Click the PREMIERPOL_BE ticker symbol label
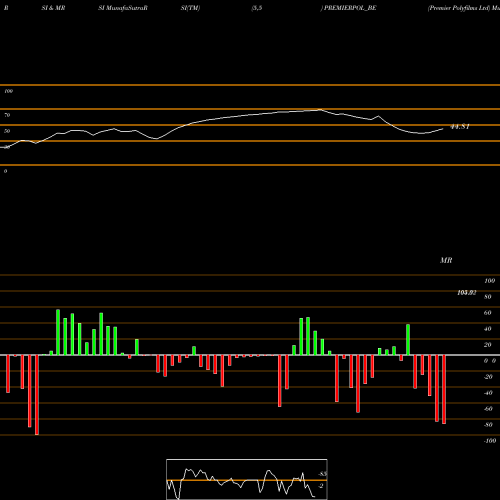This screenshot has height=500, width=500. click(350, 8)
